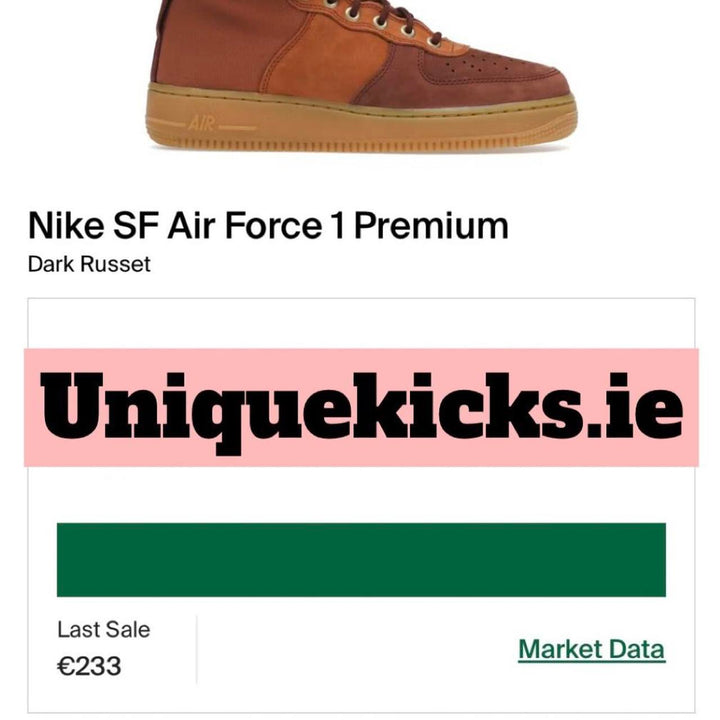Tap the suede toe cap front edge
This screenshot has width=720, height=720.
point(558,85)
